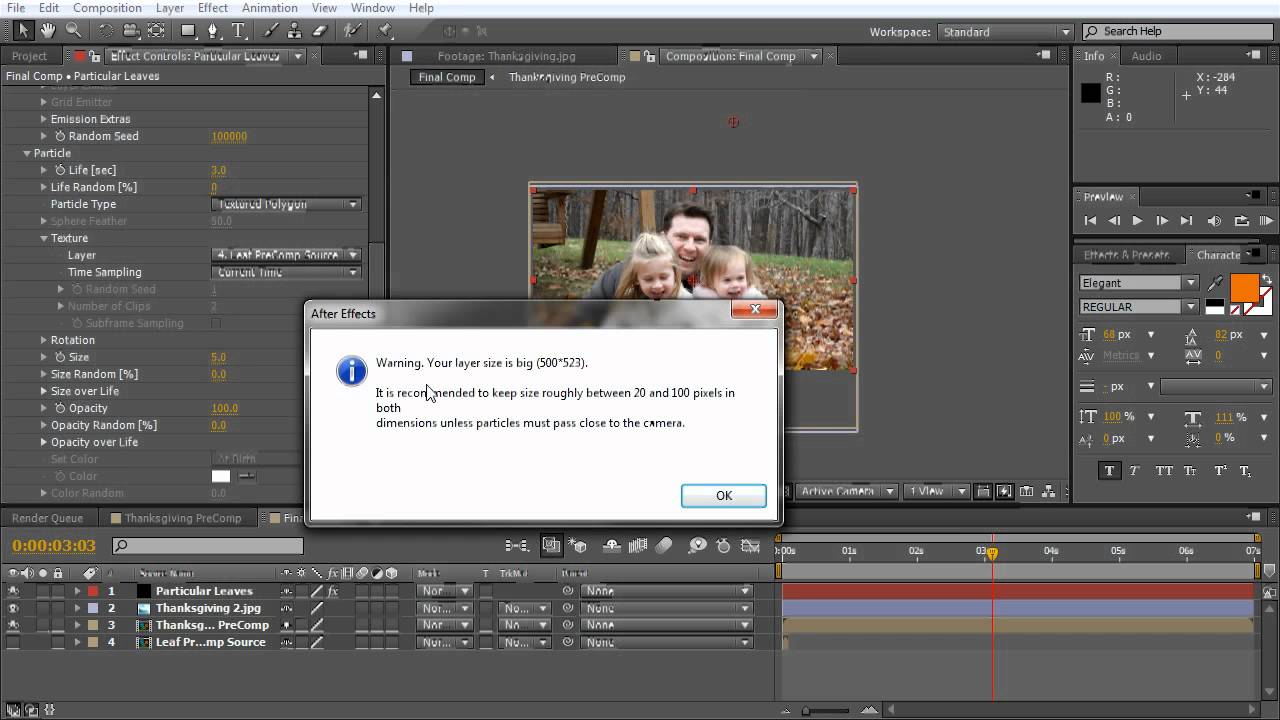This screenshot has width=1280, height=720.
Task: Toggle the Subframe Sampling checkbox
Action: pos(216,323)
